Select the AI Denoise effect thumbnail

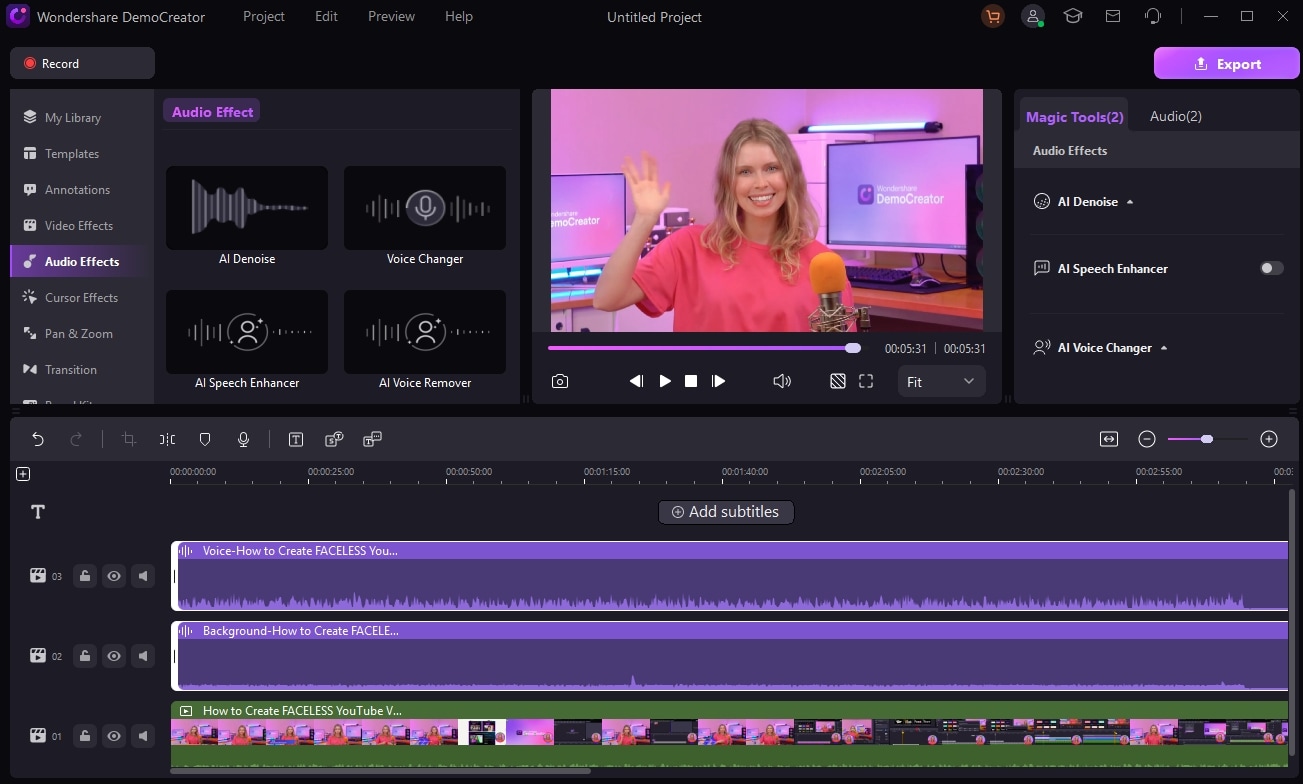[x=247, y=208]
